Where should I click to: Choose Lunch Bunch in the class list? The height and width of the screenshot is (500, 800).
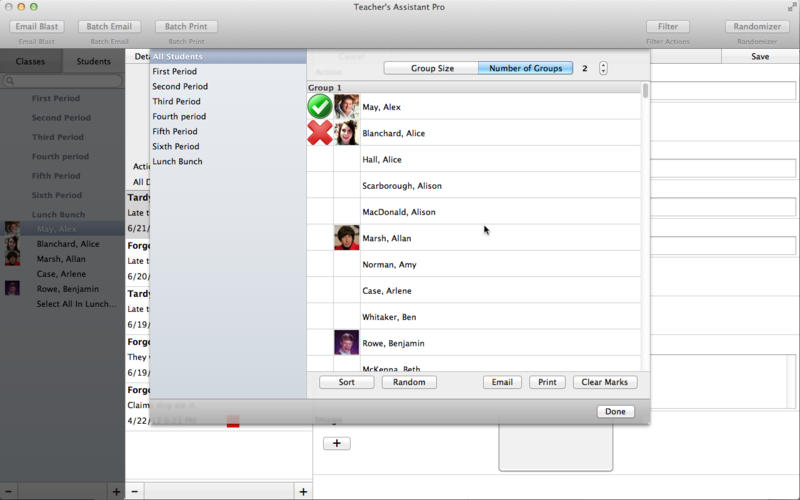pyautogui.click(x=177, y=161)
